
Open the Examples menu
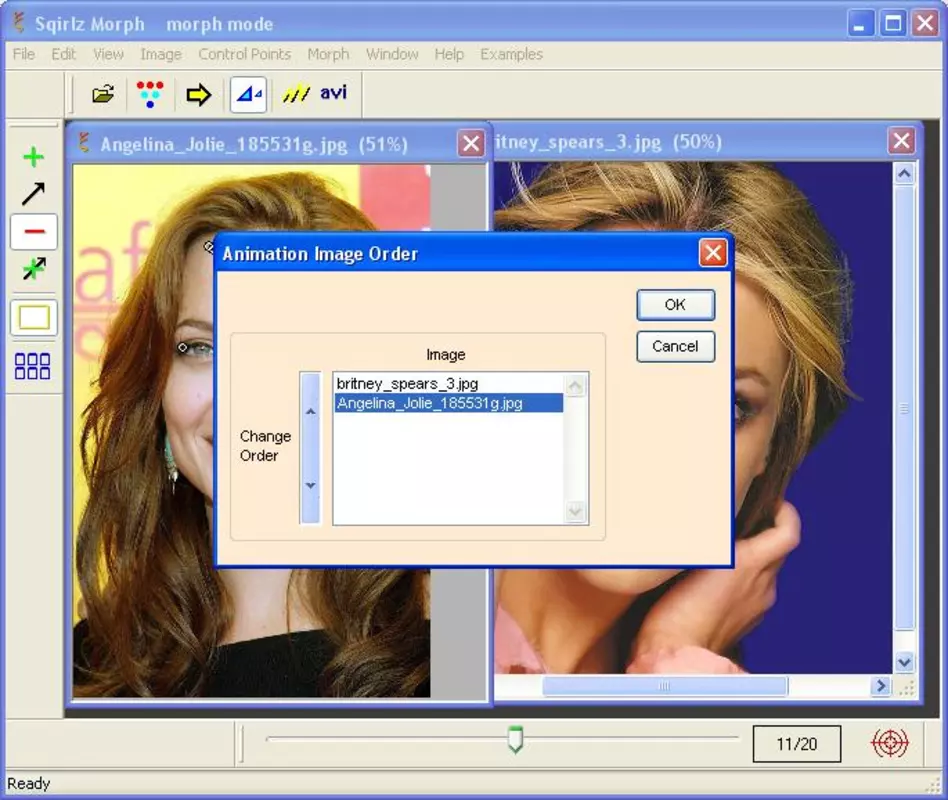(511, 54)
